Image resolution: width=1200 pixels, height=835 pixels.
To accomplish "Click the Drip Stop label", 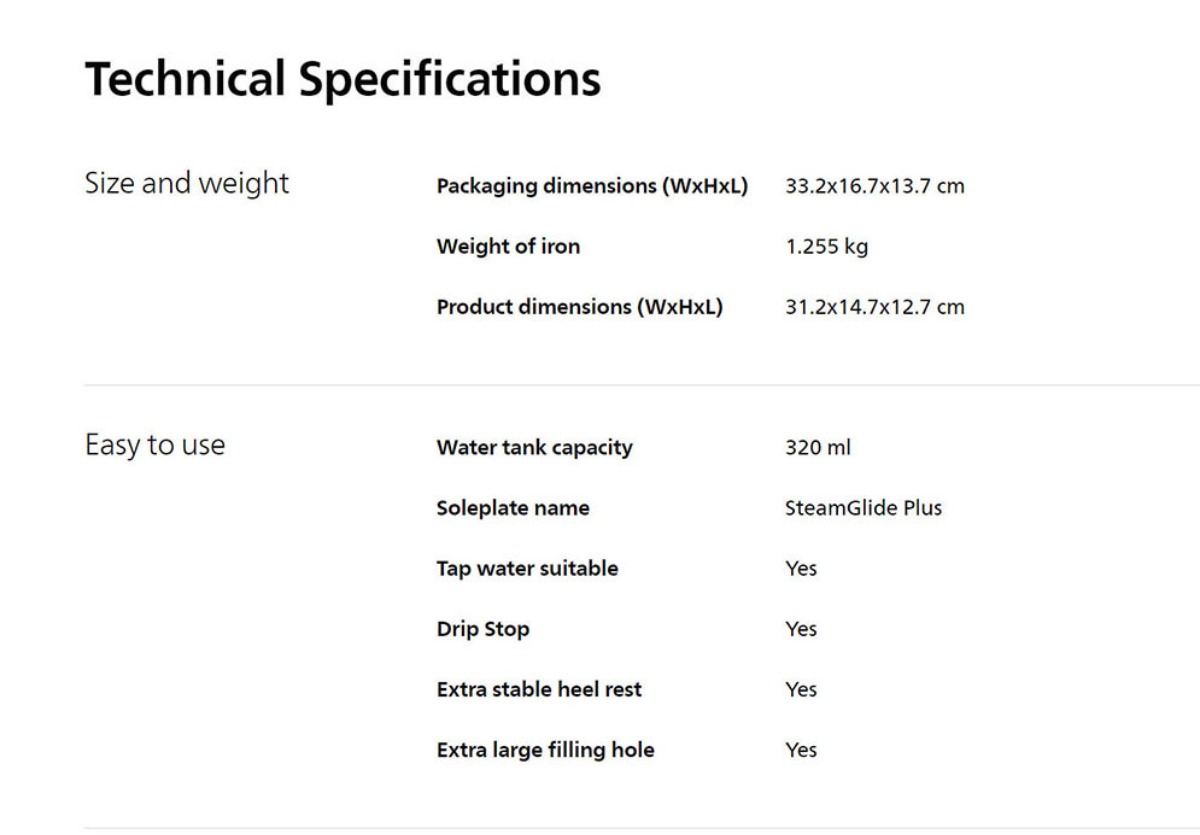I will pos(483,629).
